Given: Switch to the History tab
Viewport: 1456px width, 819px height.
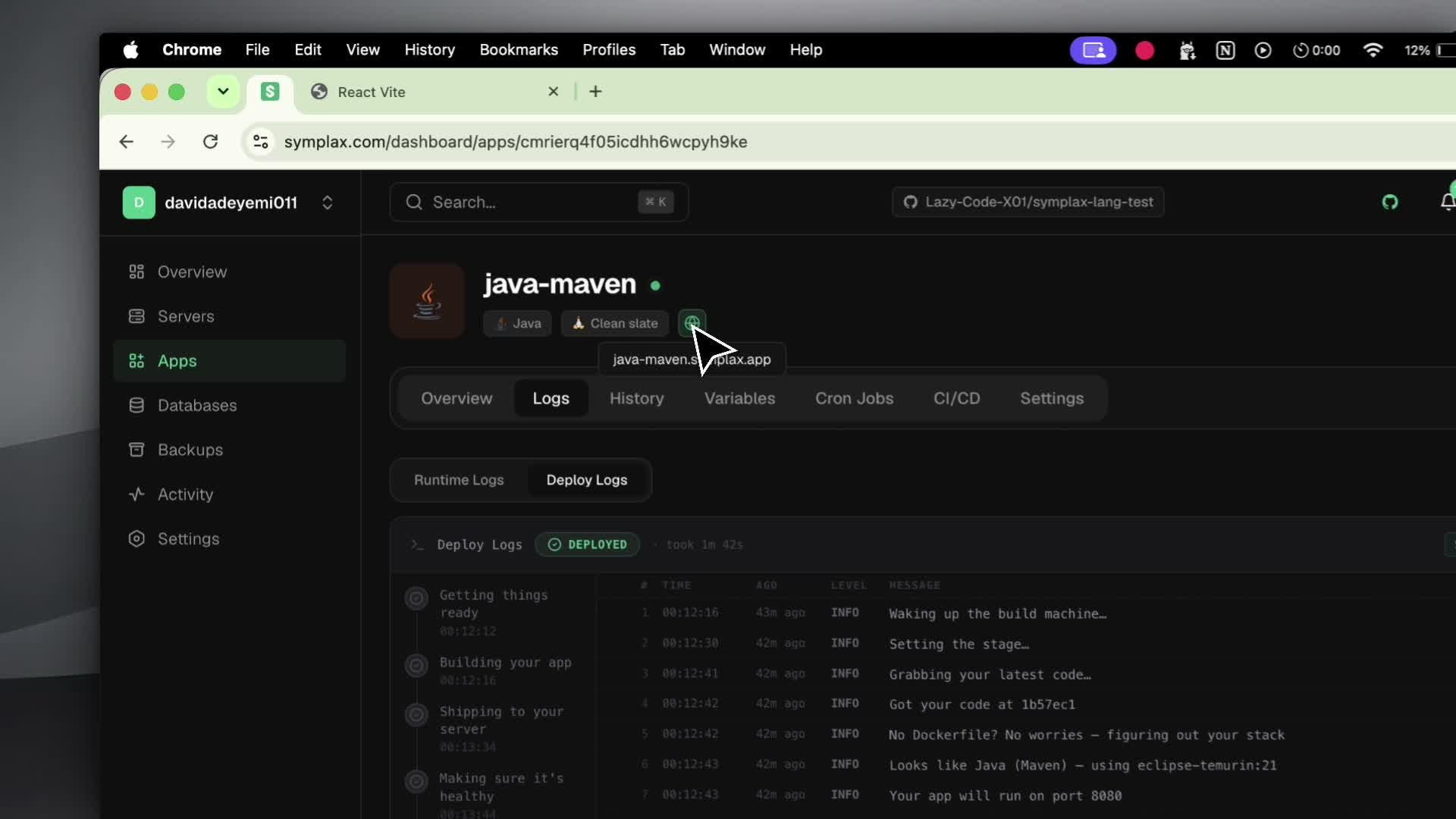Looking at the screenshot, I should pyautogui.click(x=636, y=399).
